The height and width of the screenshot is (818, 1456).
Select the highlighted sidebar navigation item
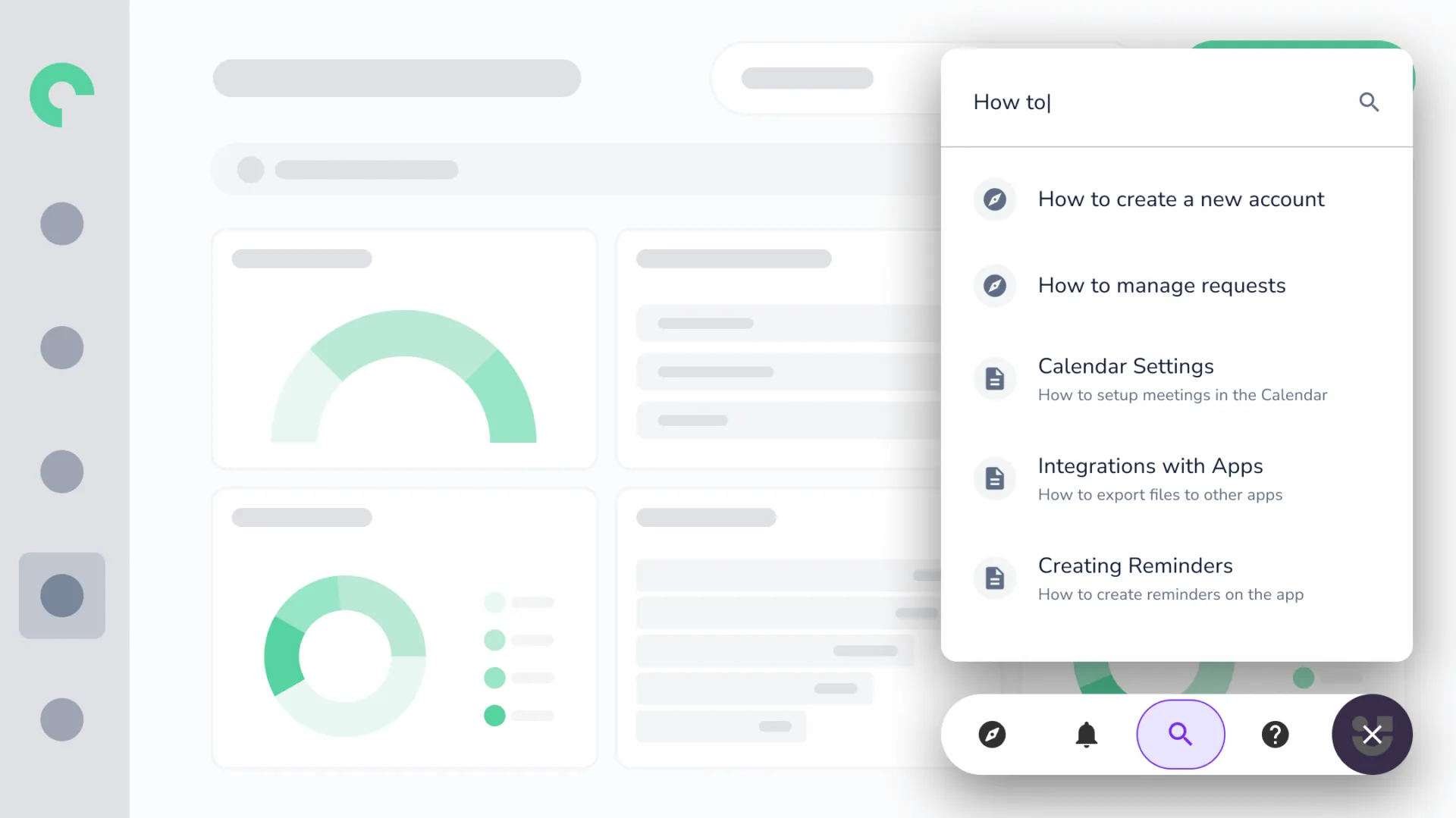[x=62, y=595]
